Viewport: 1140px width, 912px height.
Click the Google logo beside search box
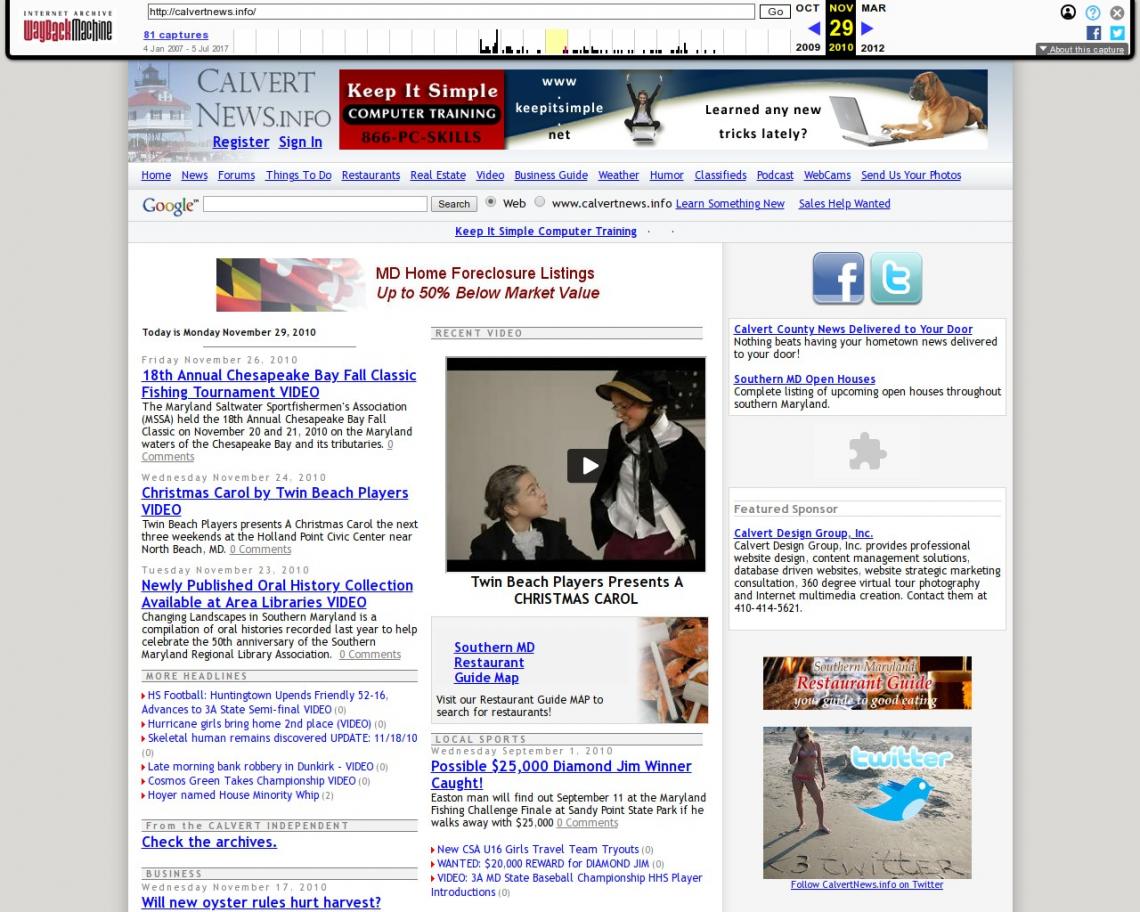click(x=170, y=205)
